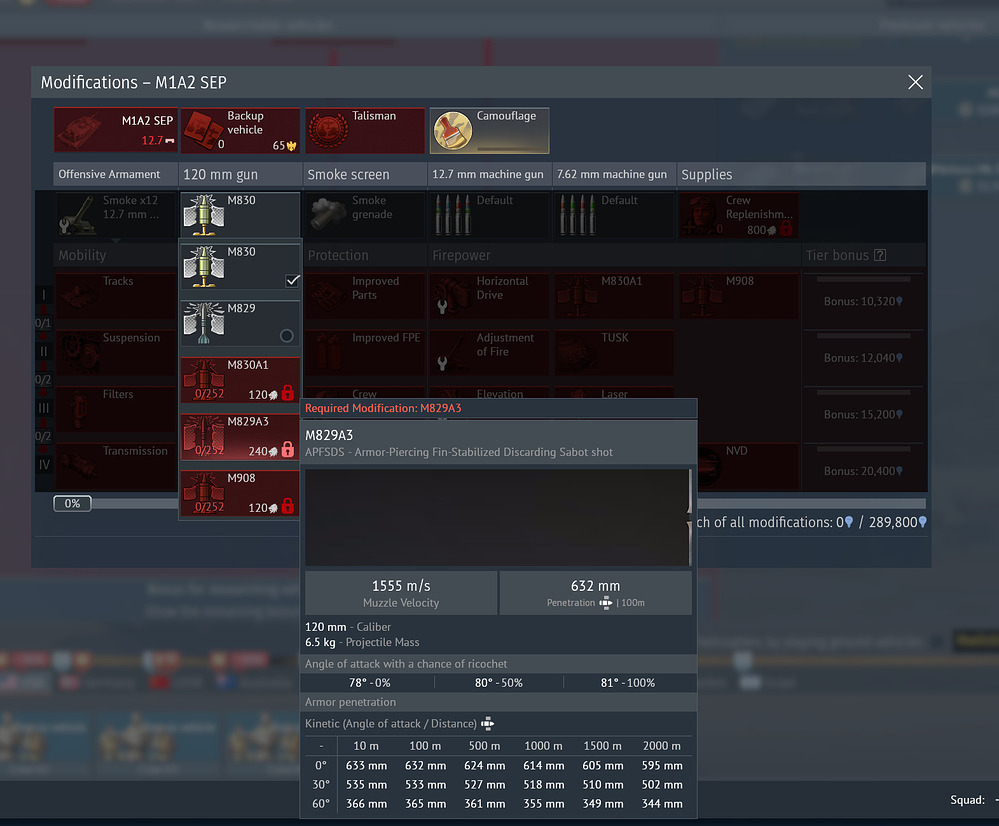Select the Improved Parts modification

(365, 296)
